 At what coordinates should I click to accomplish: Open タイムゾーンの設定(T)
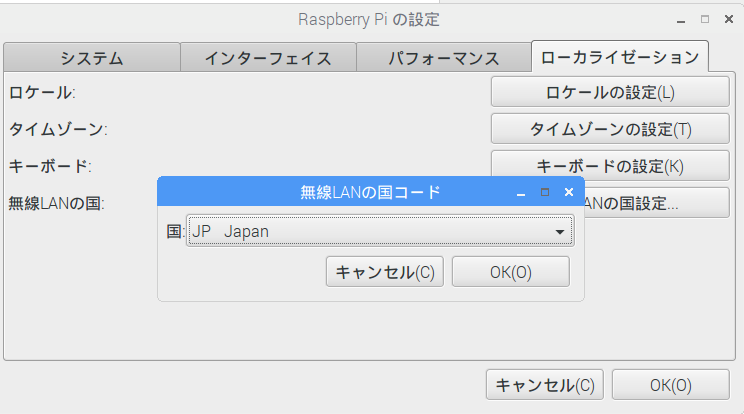point(610,129)
